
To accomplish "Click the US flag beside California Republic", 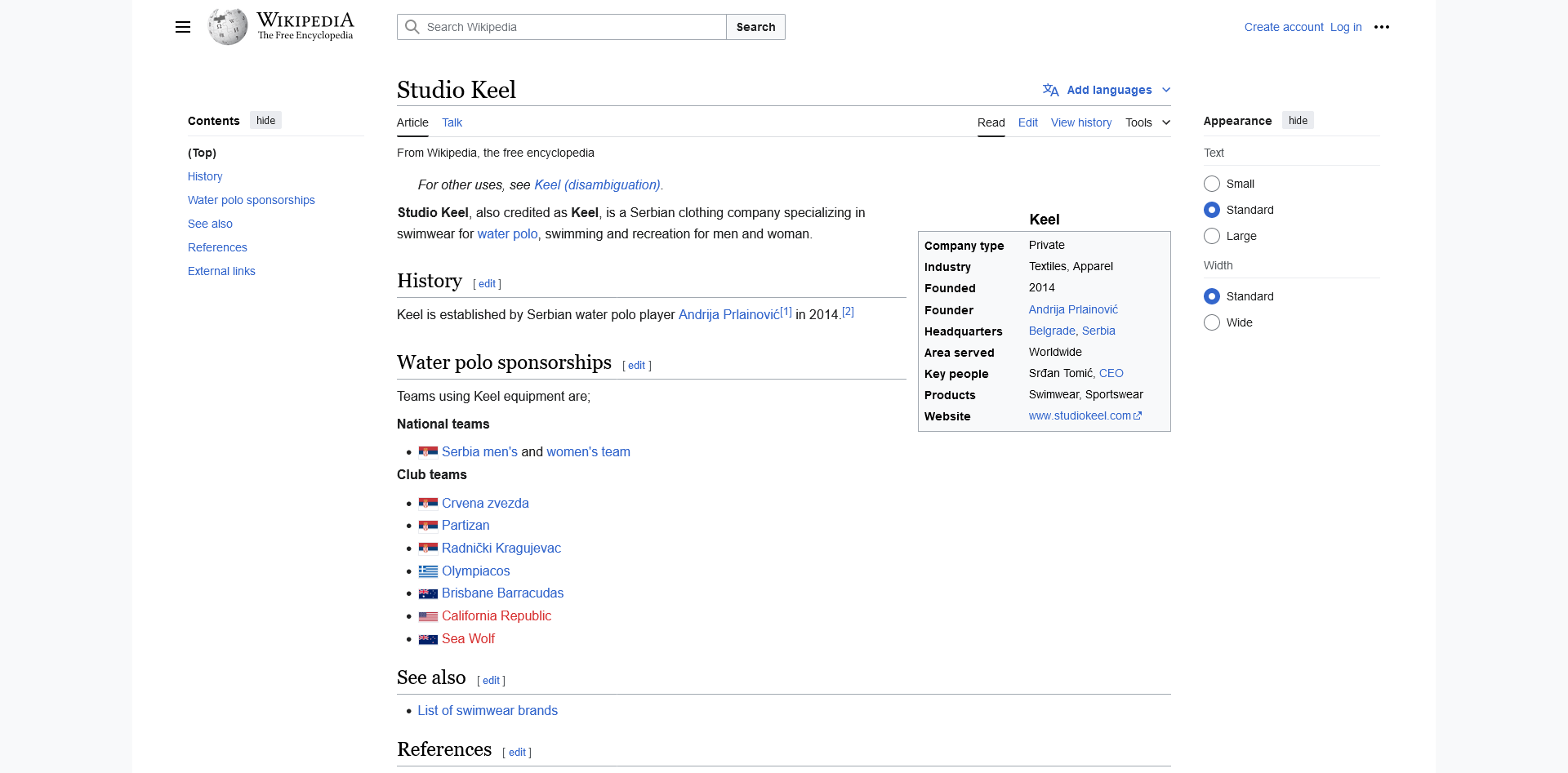I will (428, 616).
